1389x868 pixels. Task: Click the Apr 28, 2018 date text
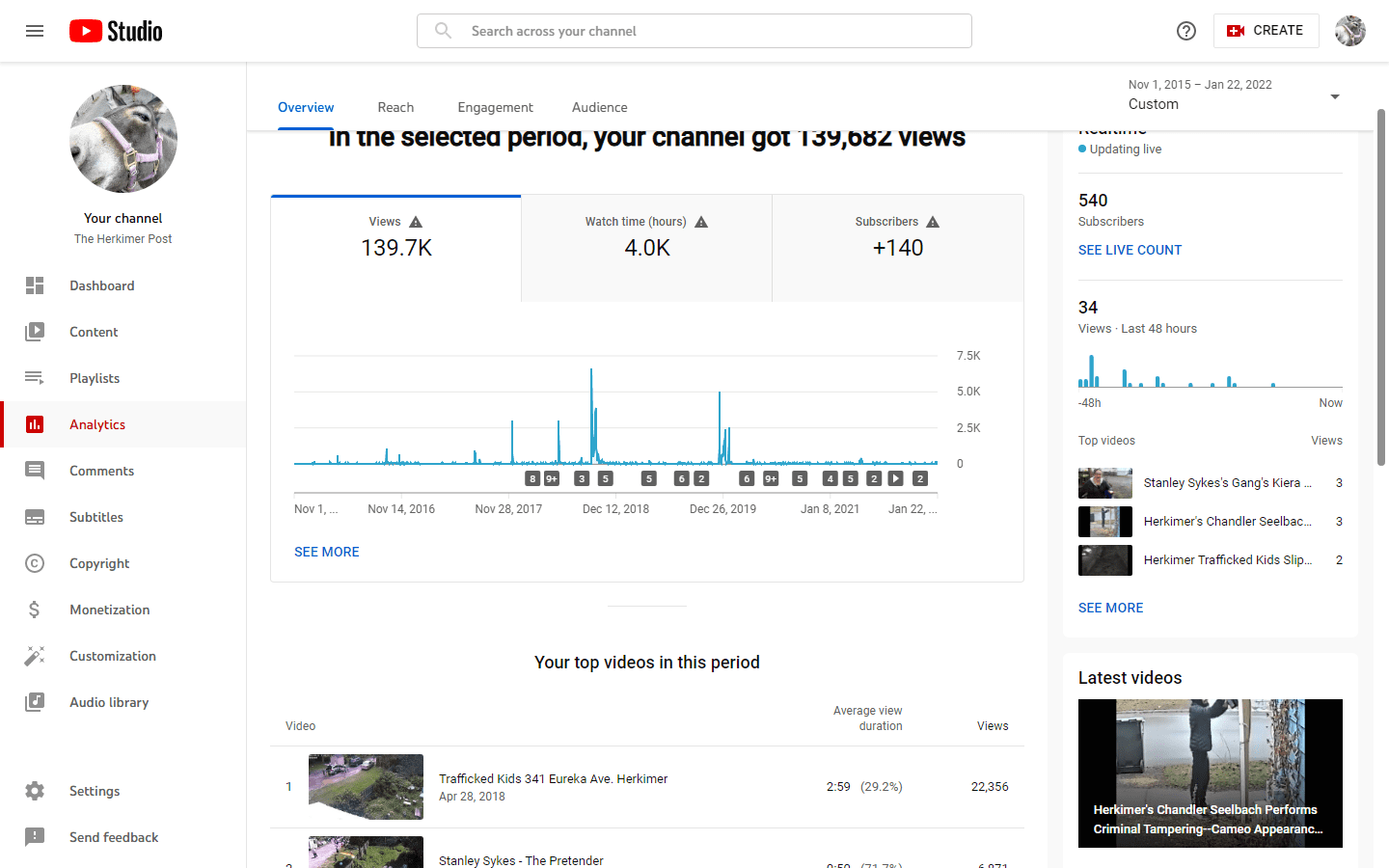point(472,797)
